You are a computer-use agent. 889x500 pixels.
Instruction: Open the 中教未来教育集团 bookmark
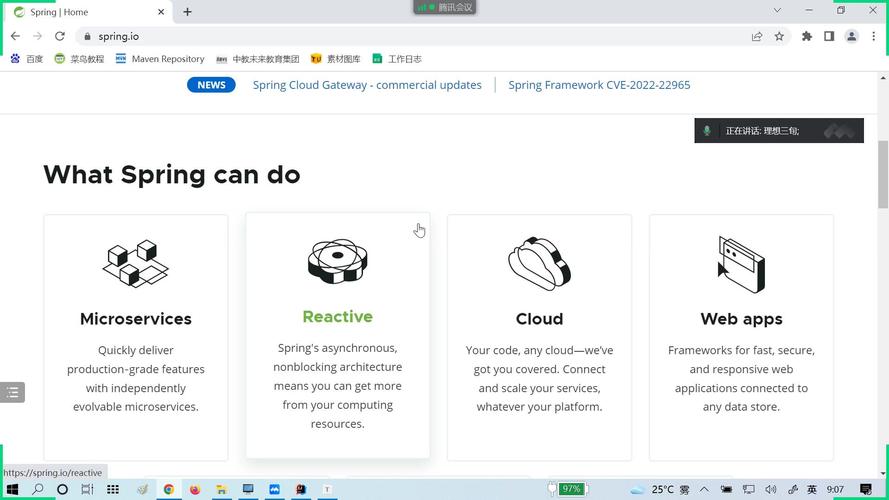258,59
